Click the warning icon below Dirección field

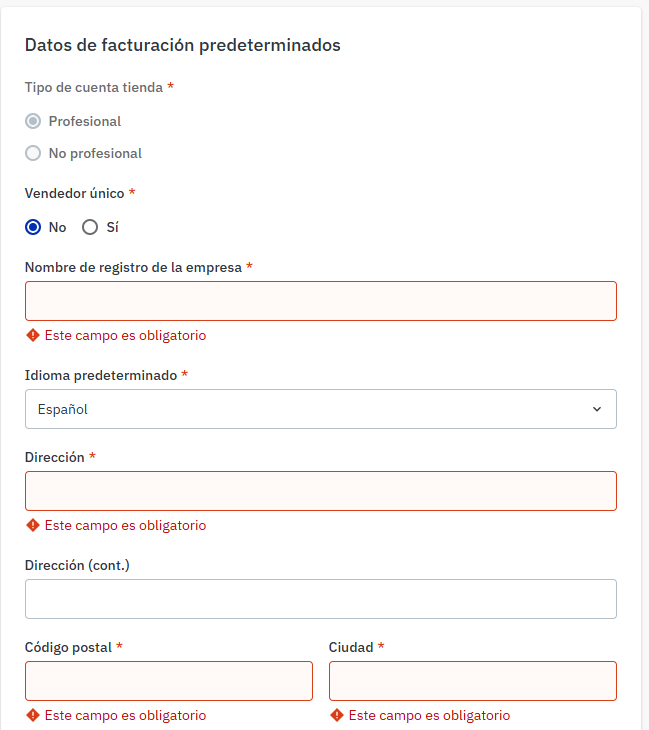33,525
